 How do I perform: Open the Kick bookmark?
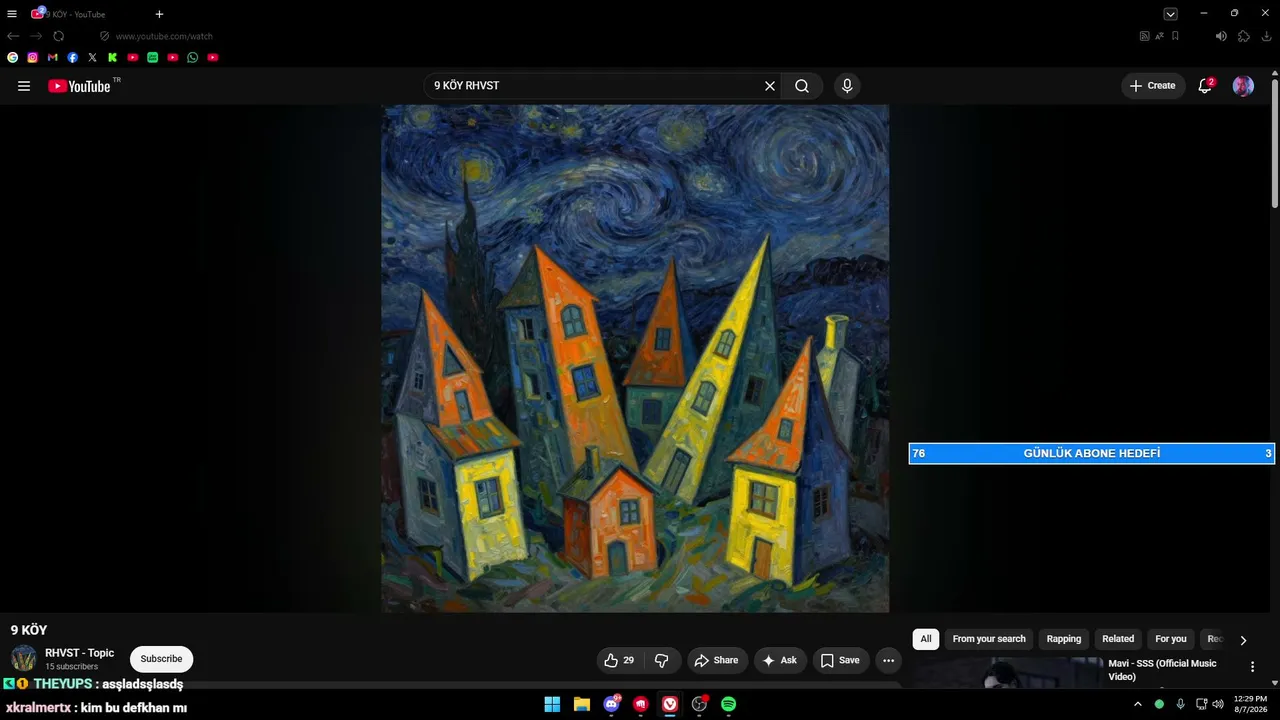tap(113, 58)
